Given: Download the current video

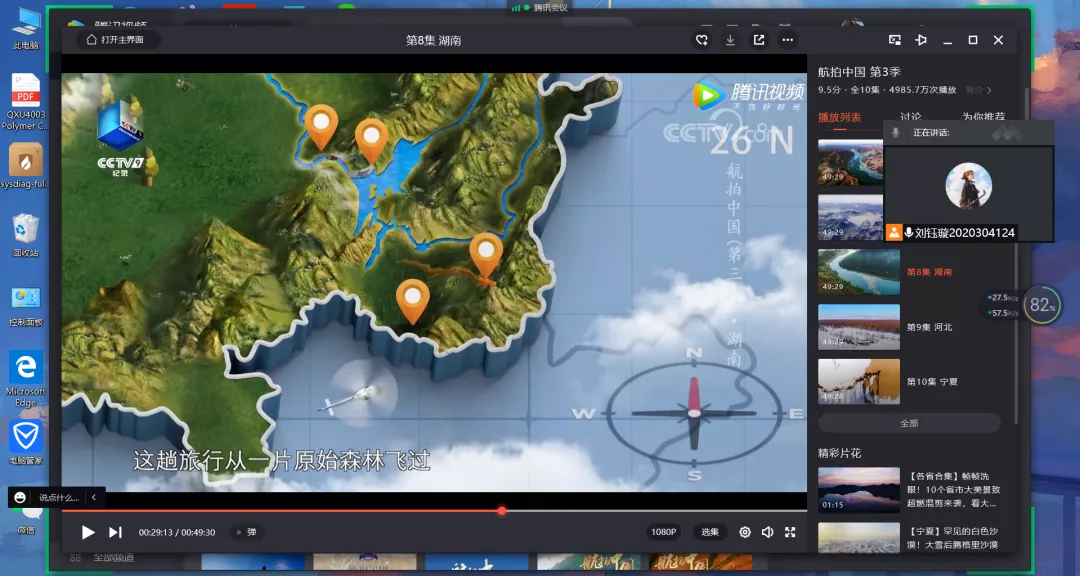Looking at the screenshot, I should [x=730, y=40].
